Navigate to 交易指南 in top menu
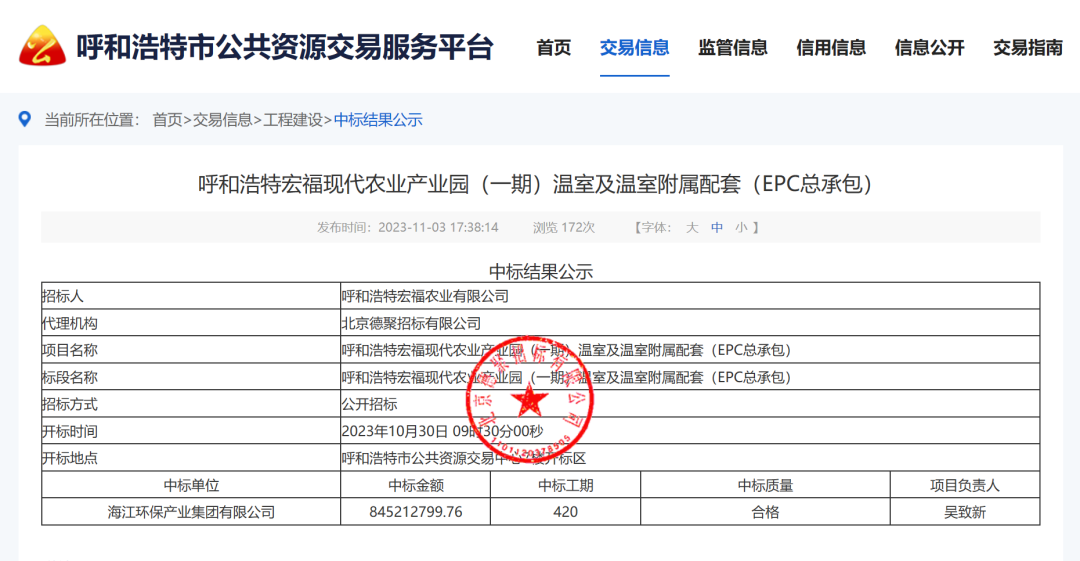The width and height of the screenshot is (1080, 561). coord(1028,48)
